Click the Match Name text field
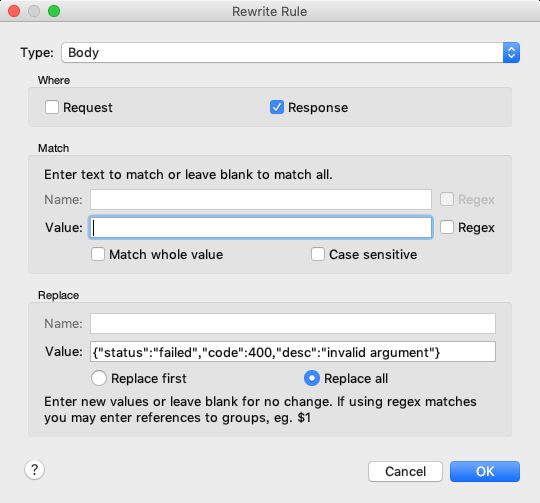 pyautogui.click(x=261, y=199)
